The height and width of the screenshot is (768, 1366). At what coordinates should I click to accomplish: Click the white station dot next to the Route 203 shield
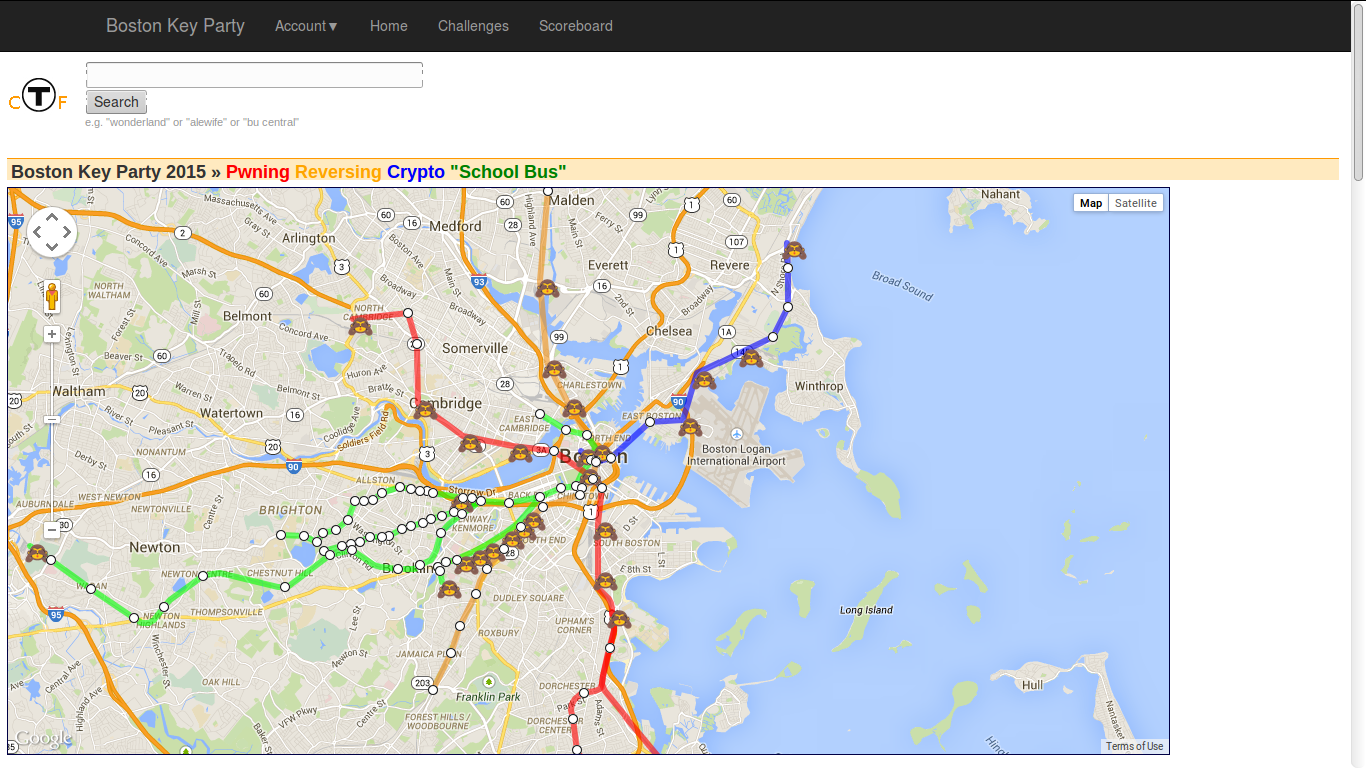[x=433, y=690]
